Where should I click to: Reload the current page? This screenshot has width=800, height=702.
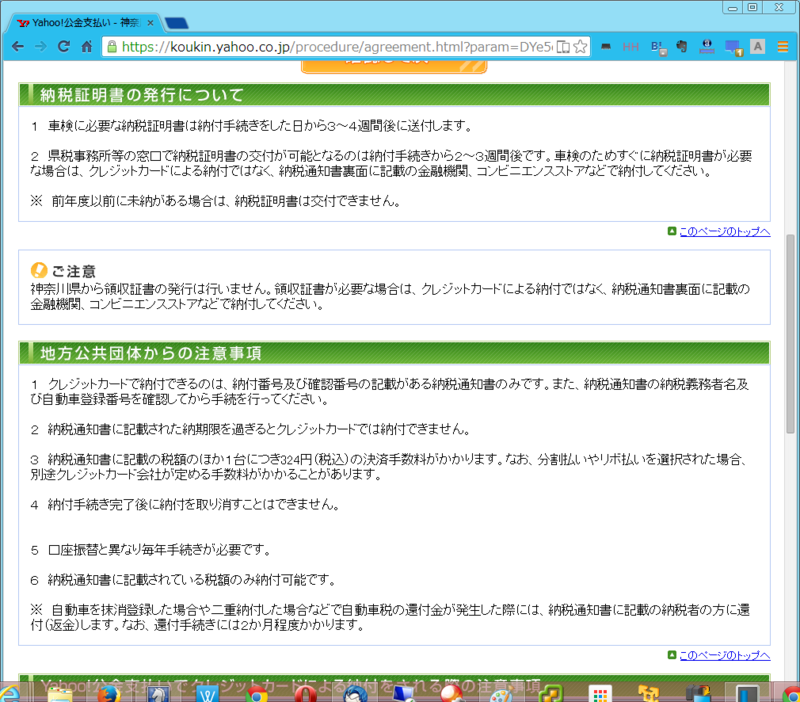pos(64,47)
